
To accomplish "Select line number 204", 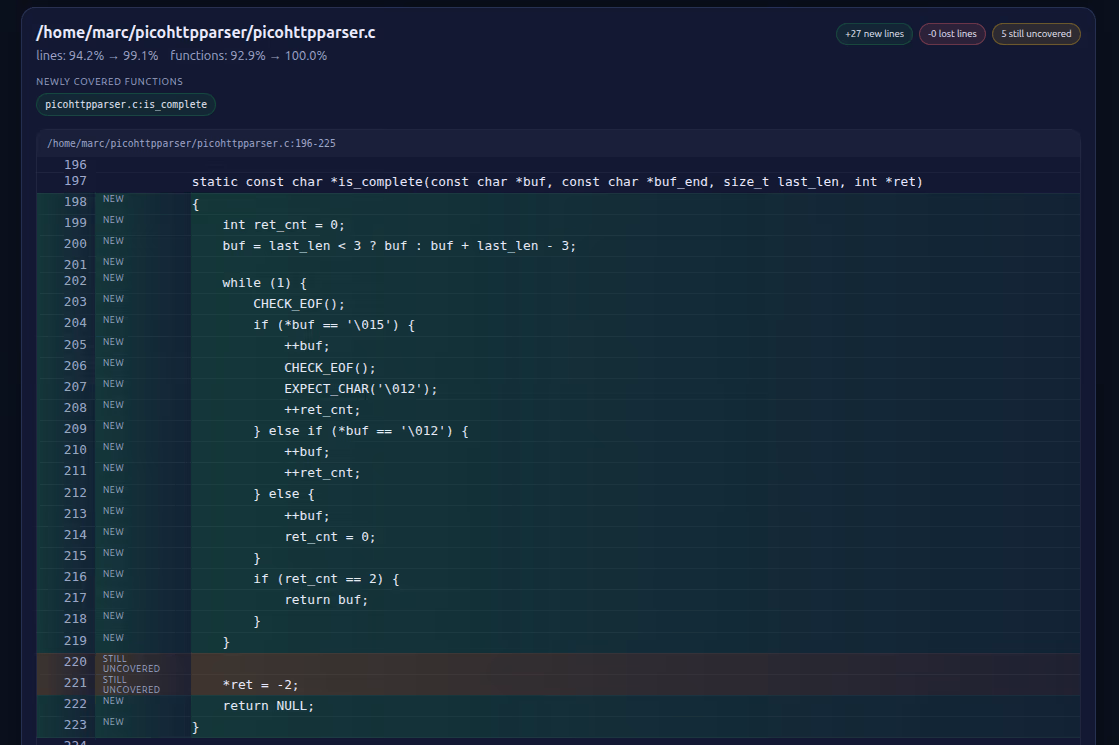I will coord(75,324).
